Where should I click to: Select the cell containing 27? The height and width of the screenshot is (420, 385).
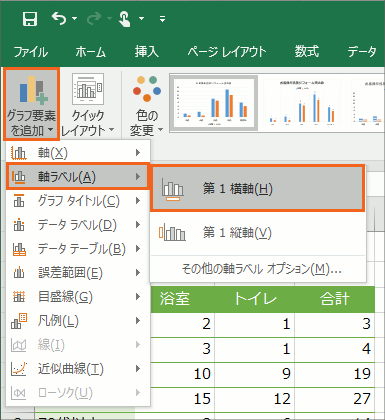(x=335, y=399)
